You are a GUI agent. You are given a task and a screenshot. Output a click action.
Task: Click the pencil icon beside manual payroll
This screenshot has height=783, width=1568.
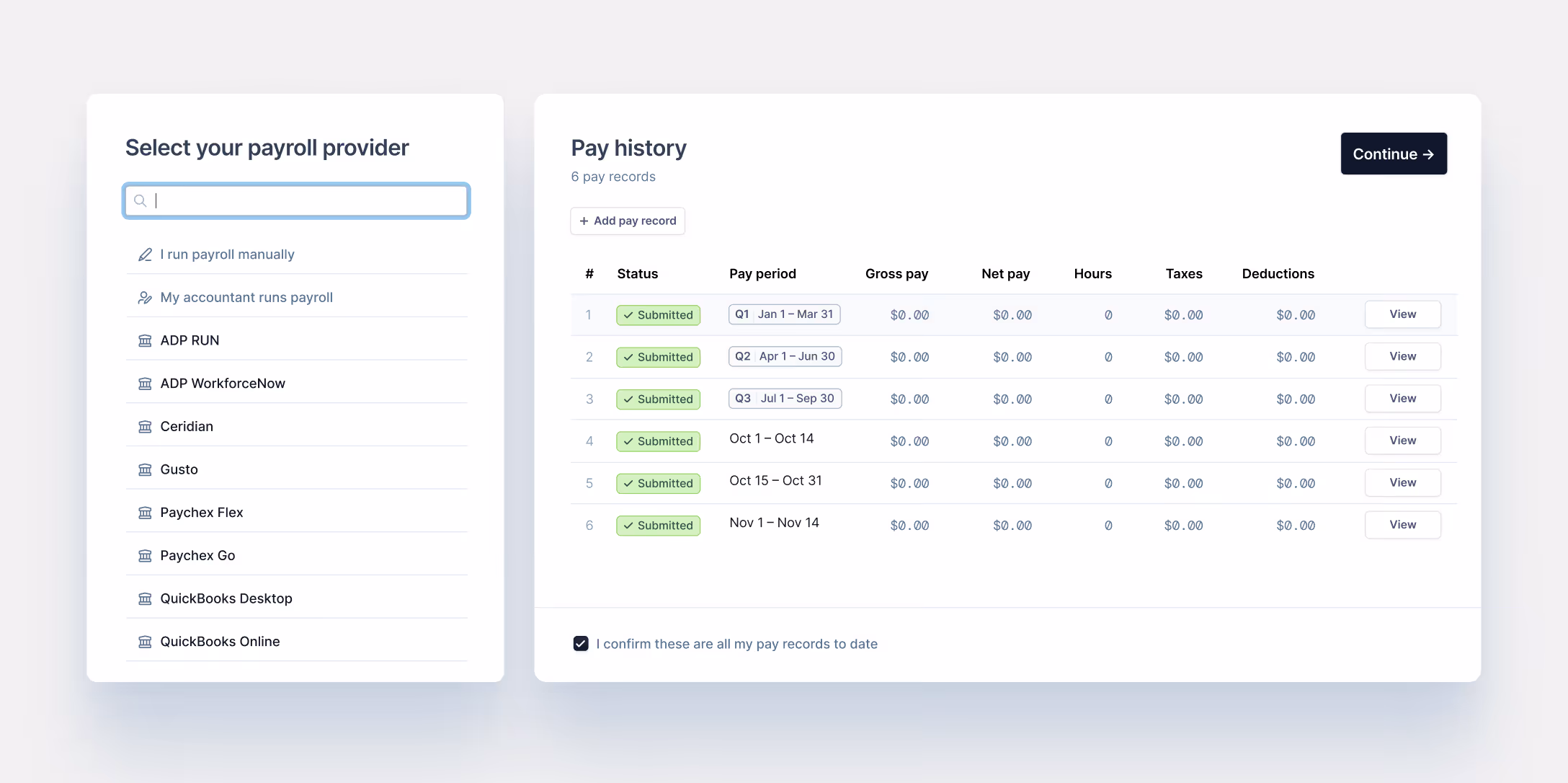coord(145,255)
